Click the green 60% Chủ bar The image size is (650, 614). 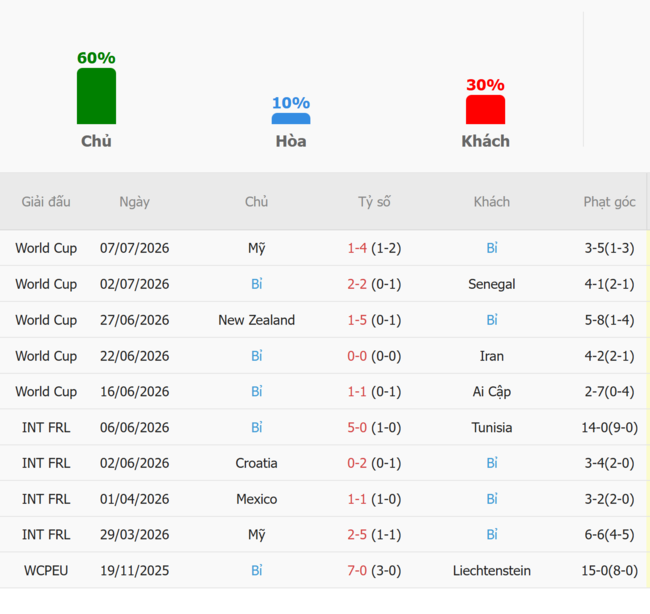(96, 96)
